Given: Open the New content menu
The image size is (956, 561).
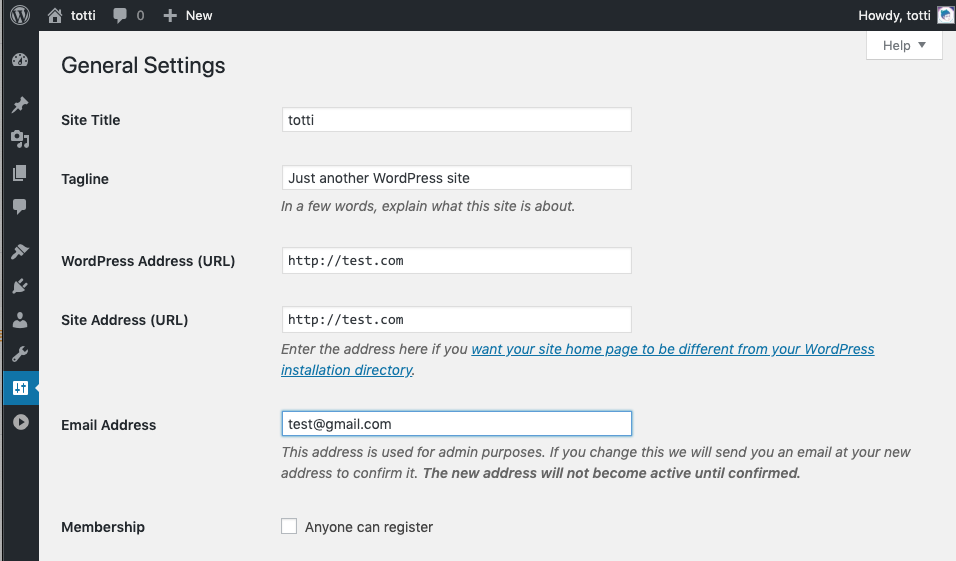Looking at the screenshot, I should point(188,15).
